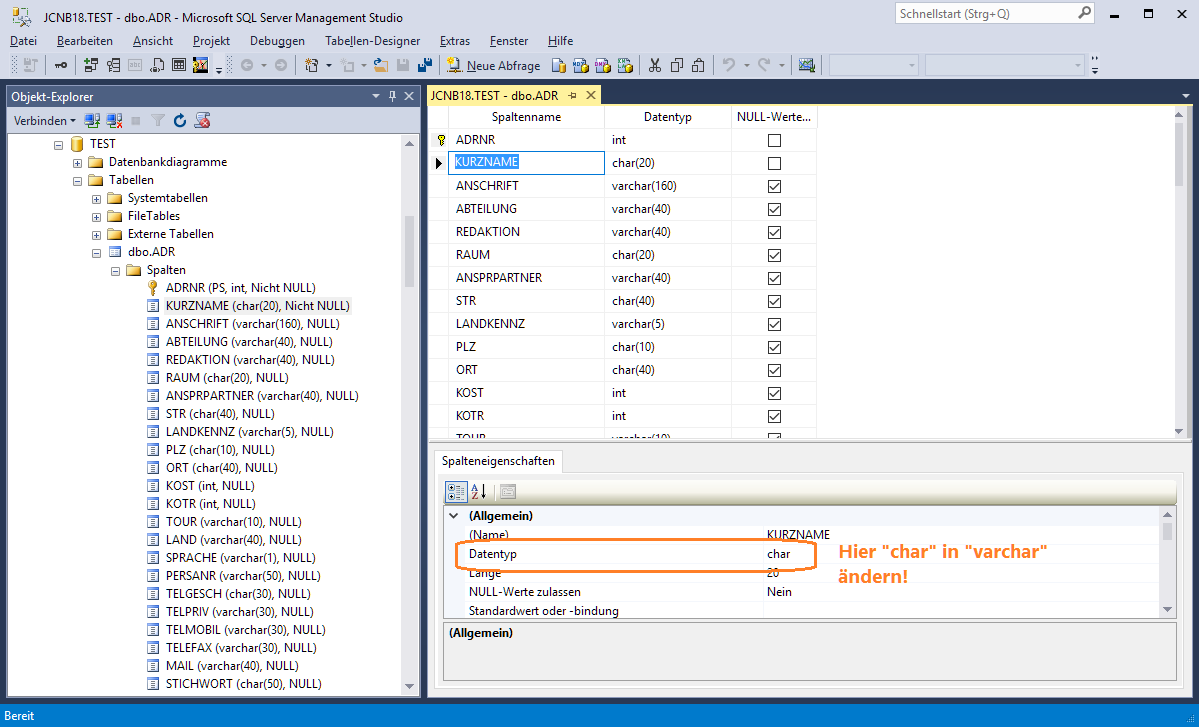
Task: Click the database engine query icon
Action: point(558,65)
